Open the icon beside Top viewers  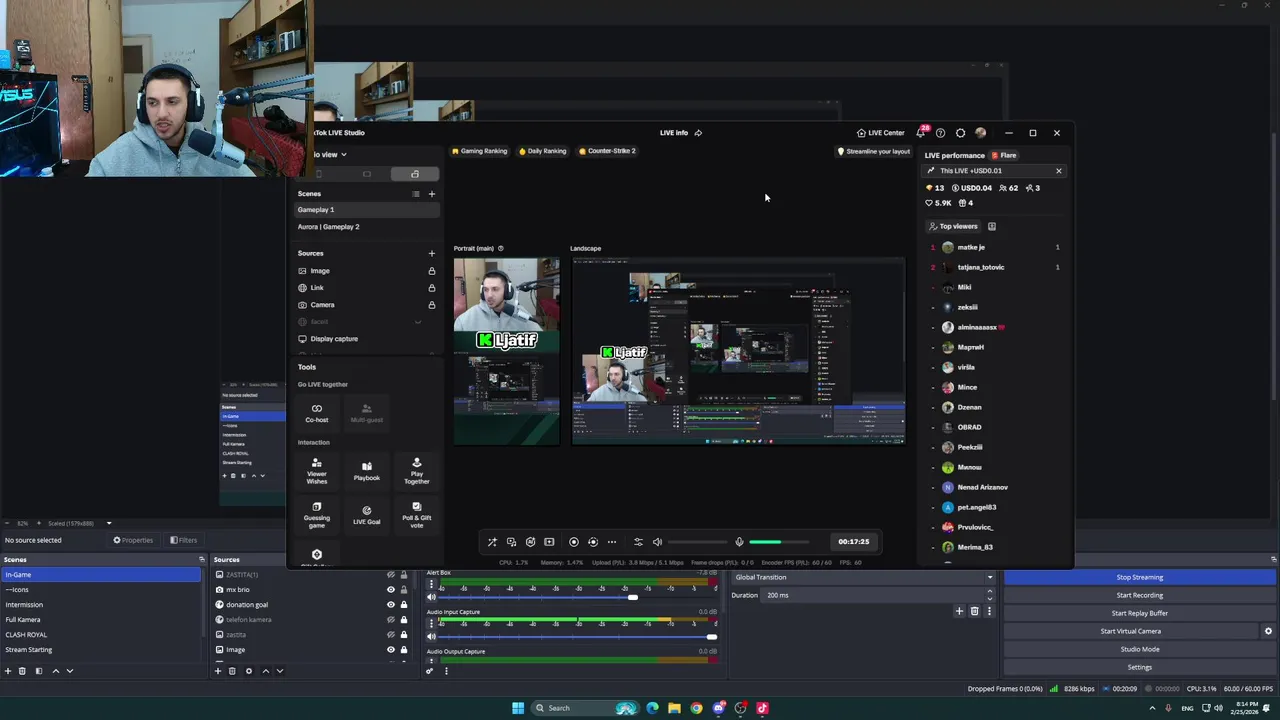point(992,226)
